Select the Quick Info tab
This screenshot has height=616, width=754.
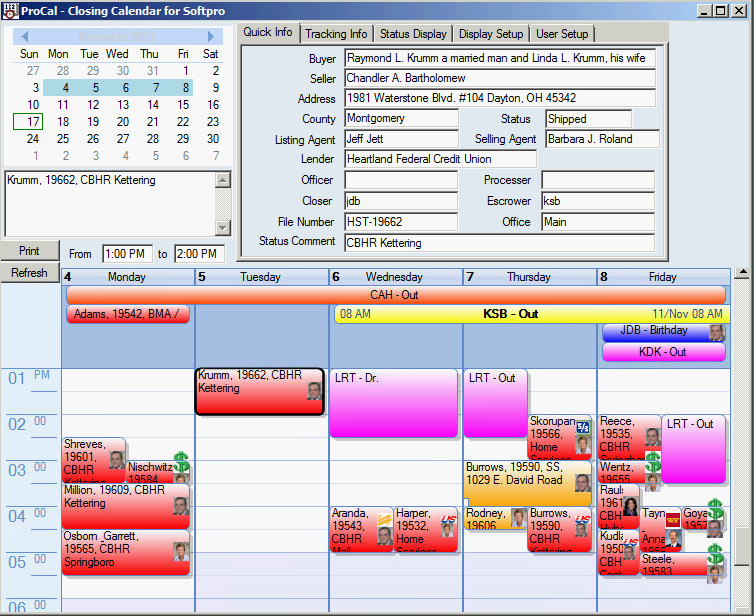(268, 32)
